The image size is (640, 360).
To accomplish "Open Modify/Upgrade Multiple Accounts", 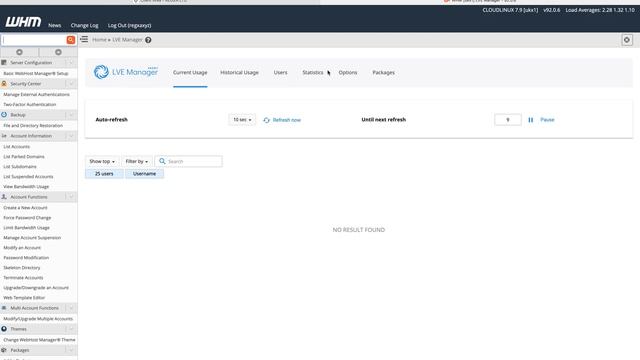I will 38,318.
